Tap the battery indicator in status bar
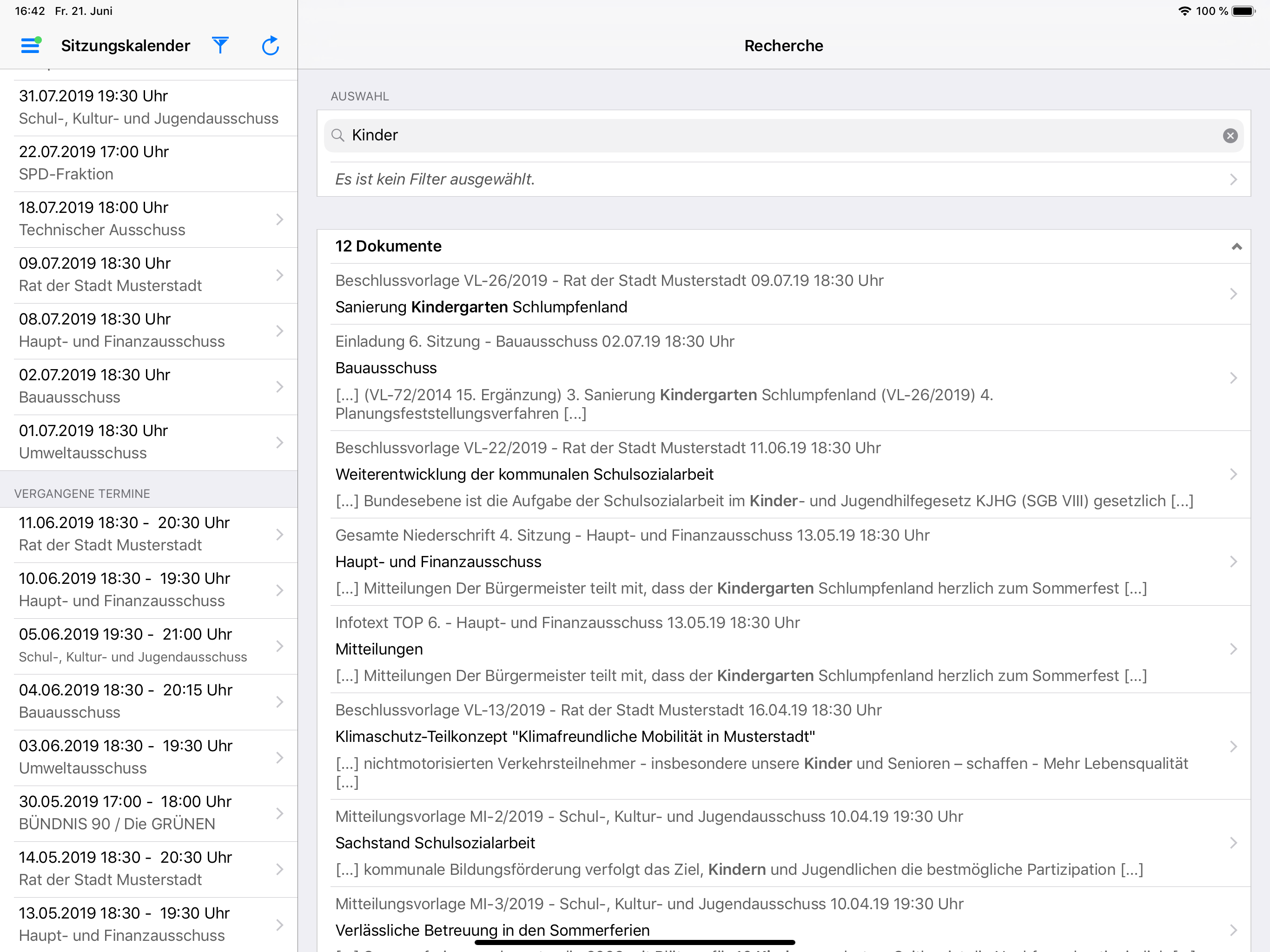This screenshot has width=1270, height=952. click(1244, 11)
